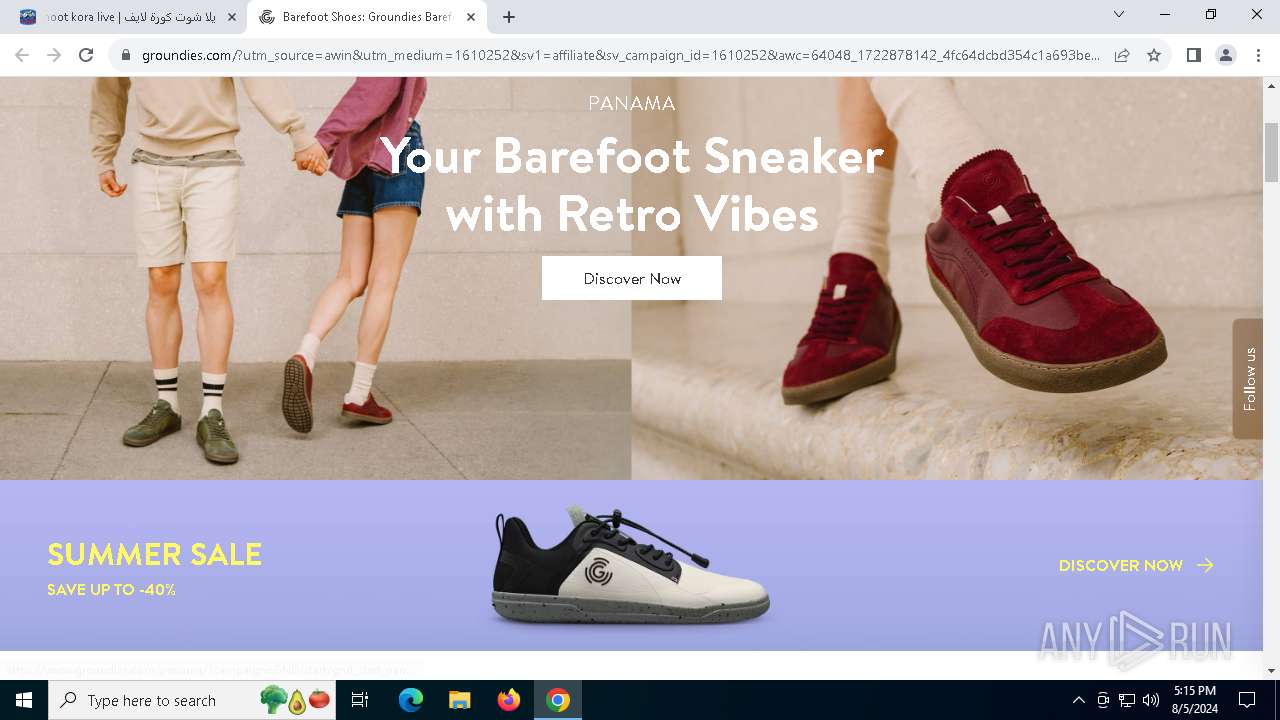Open the Windows Start menu
This screenshot has height=720, width=1280.
24,700
